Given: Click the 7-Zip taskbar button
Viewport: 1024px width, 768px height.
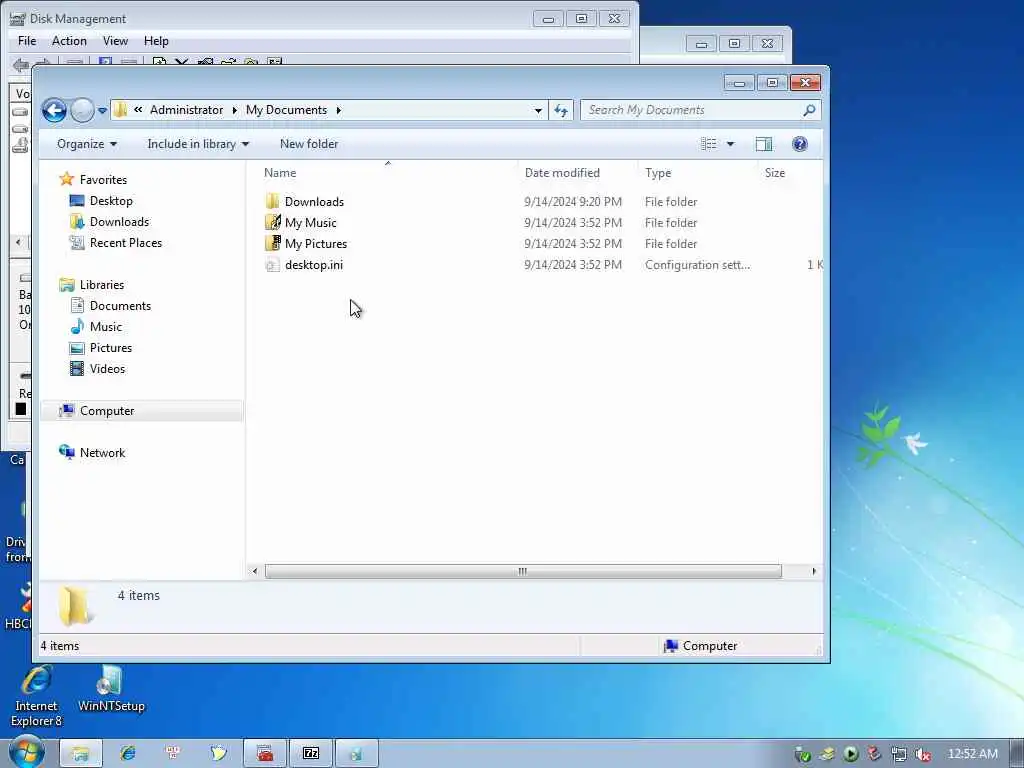Looking at the screenshot, I should 311,754.
